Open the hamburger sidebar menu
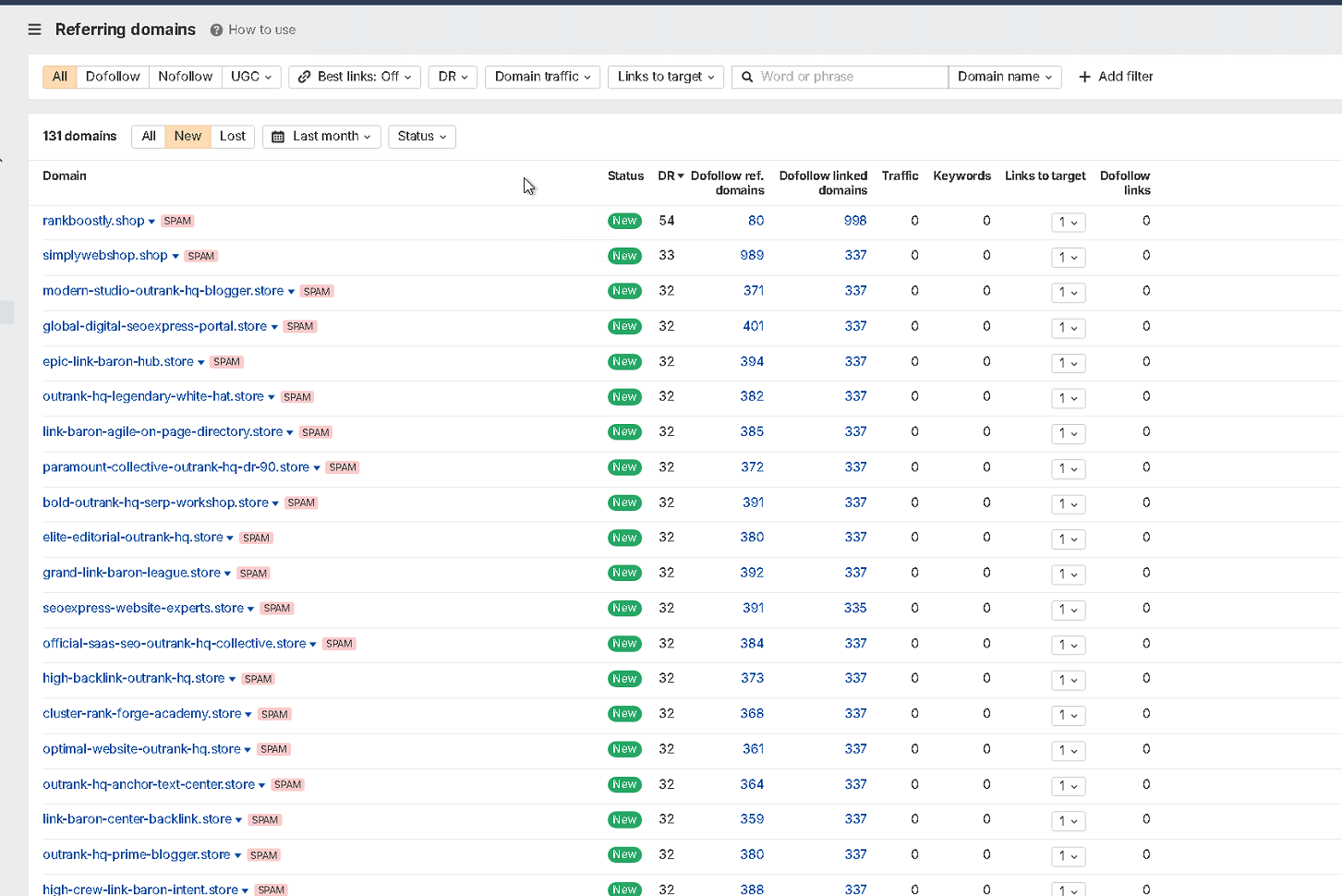This screenshot has height=896, width=1342. 35,30
